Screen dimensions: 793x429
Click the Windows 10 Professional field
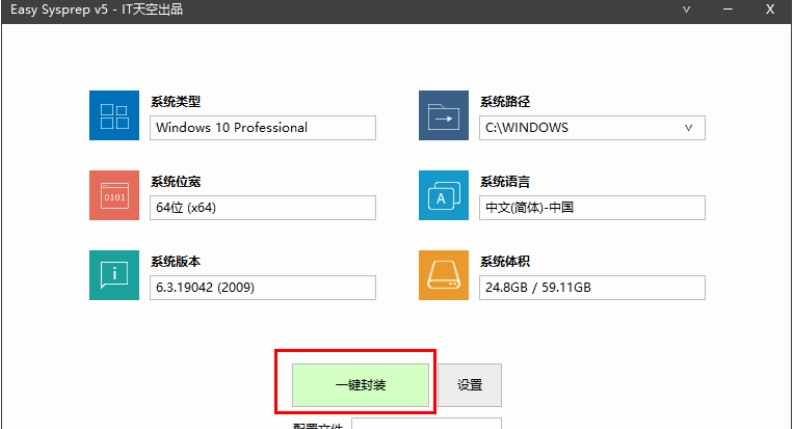pyautogui.click(x=262, y=128)
